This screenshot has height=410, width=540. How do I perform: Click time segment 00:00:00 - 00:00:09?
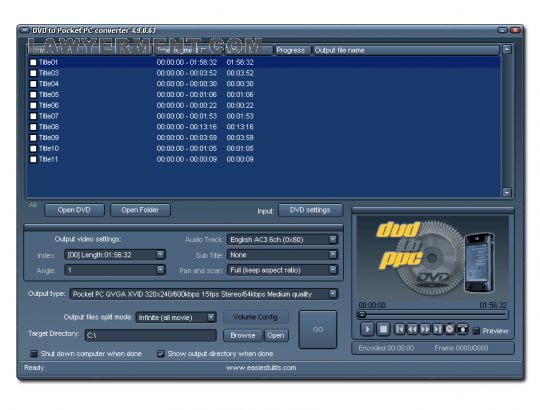(187, 159)
